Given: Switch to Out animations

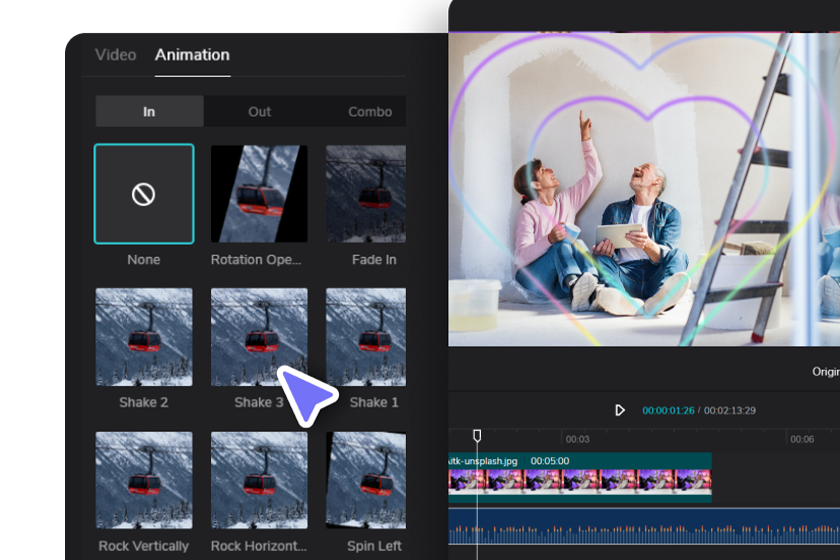Looking at the screenshot, I should (259, 111).
